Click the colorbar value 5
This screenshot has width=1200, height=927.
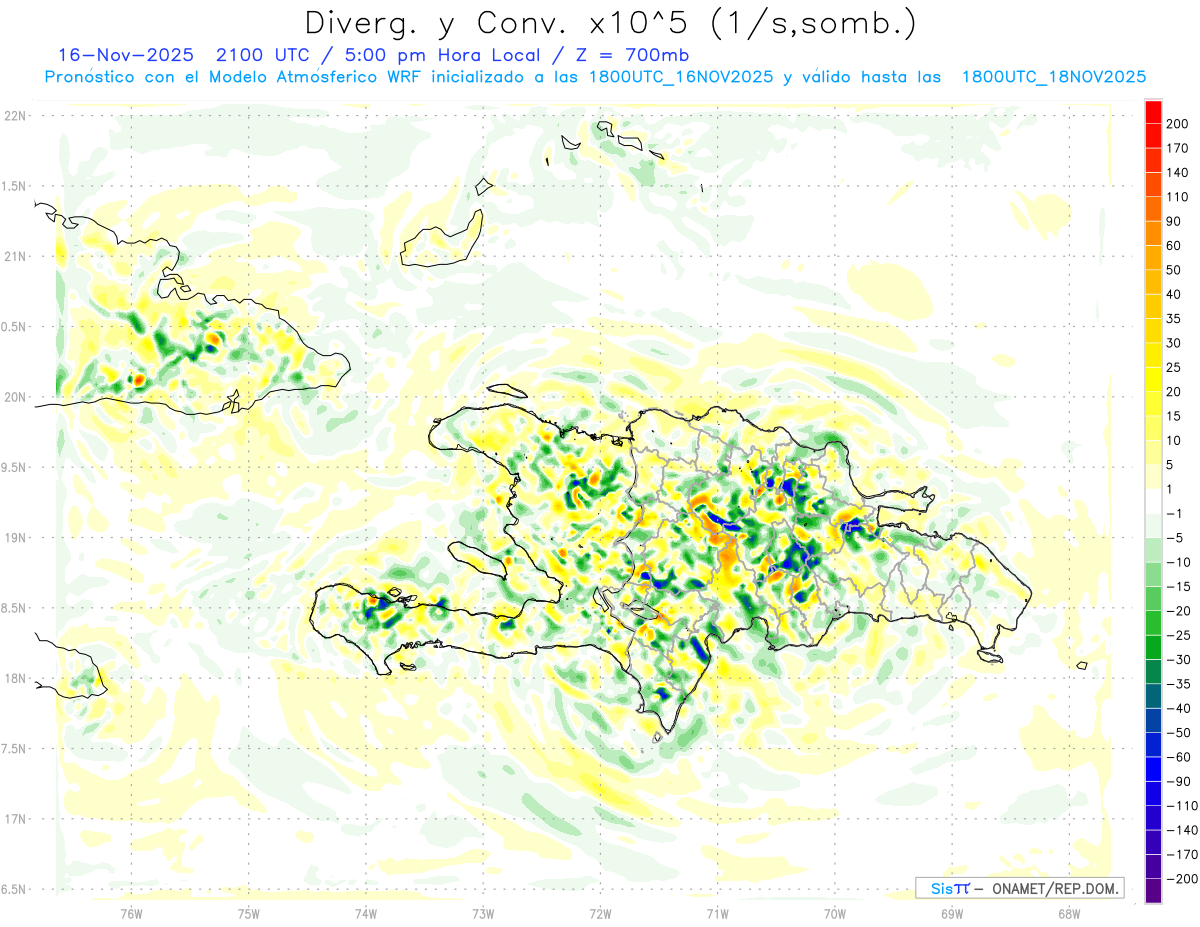[x=1171, y=465]
